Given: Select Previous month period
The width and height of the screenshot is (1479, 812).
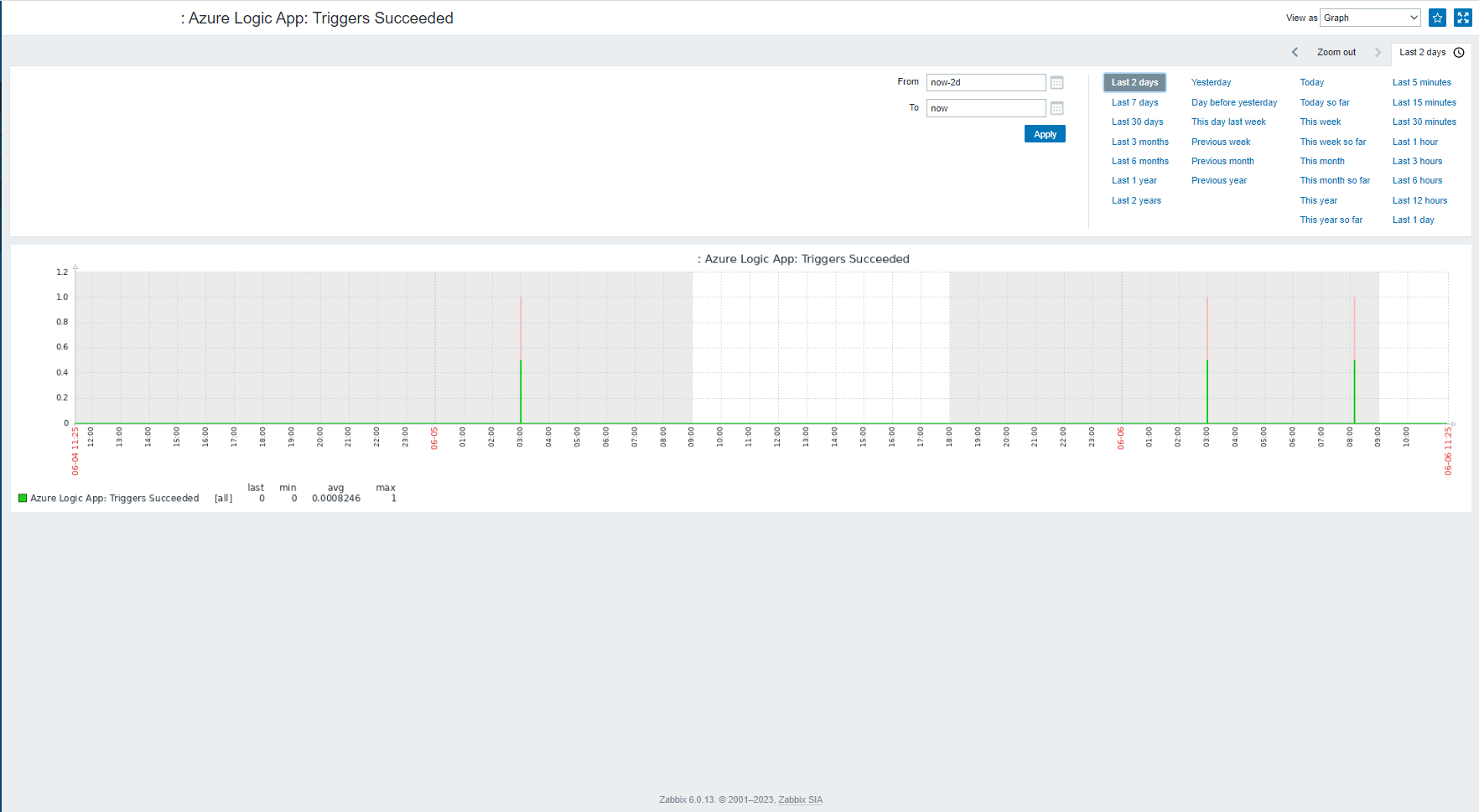Looking at the screenshot, I should coord(1222,161).
